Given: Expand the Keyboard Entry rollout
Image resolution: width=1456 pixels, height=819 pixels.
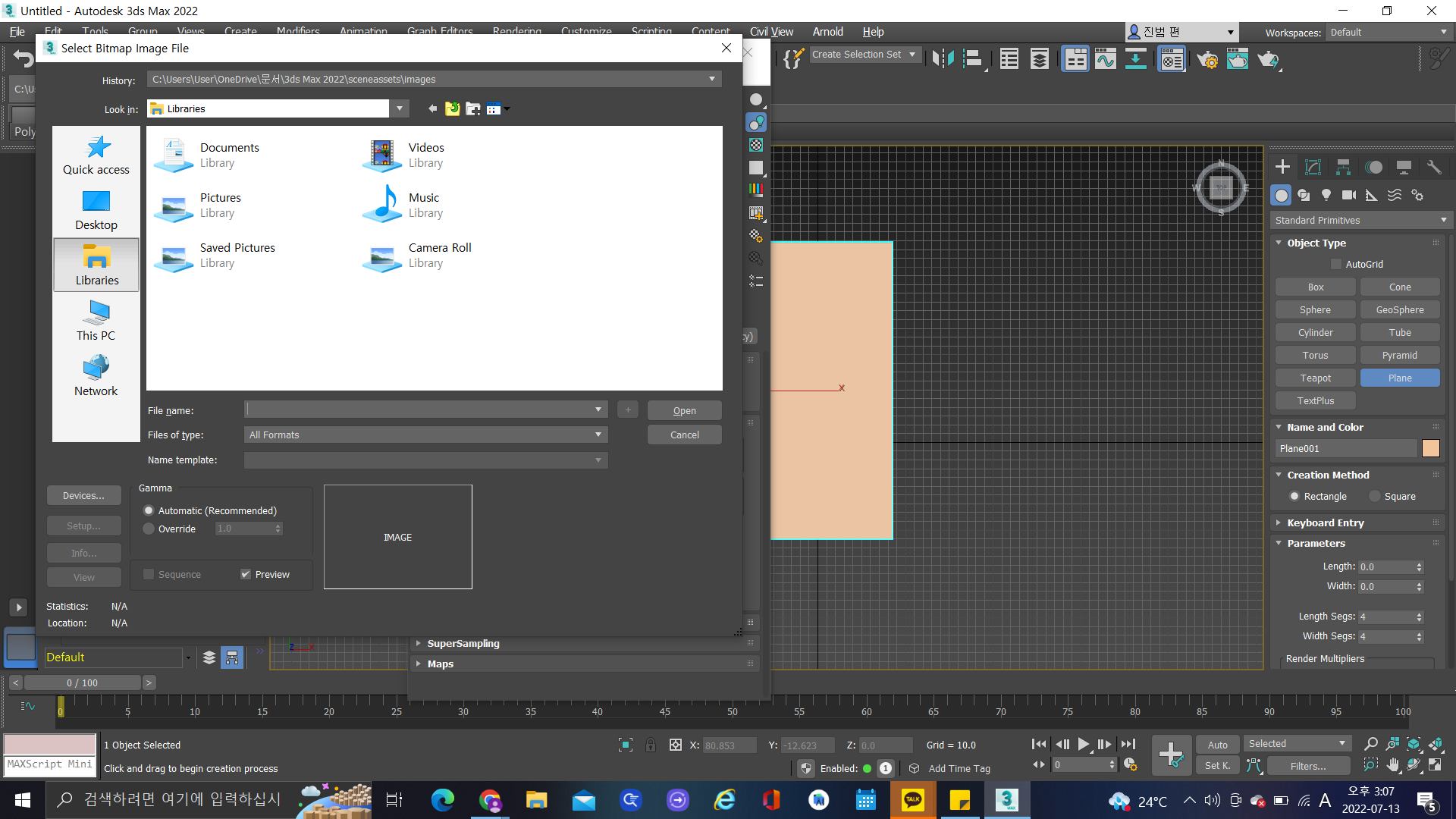Looking at the screenshot, I should click(x=1325, y=522).
